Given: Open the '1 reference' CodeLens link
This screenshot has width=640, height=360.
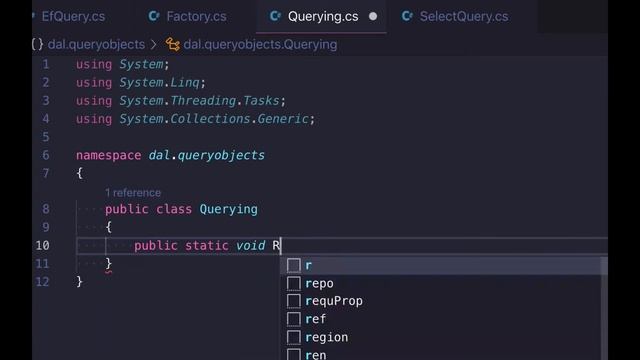Looking at the screenshot, I should (133, 193).
